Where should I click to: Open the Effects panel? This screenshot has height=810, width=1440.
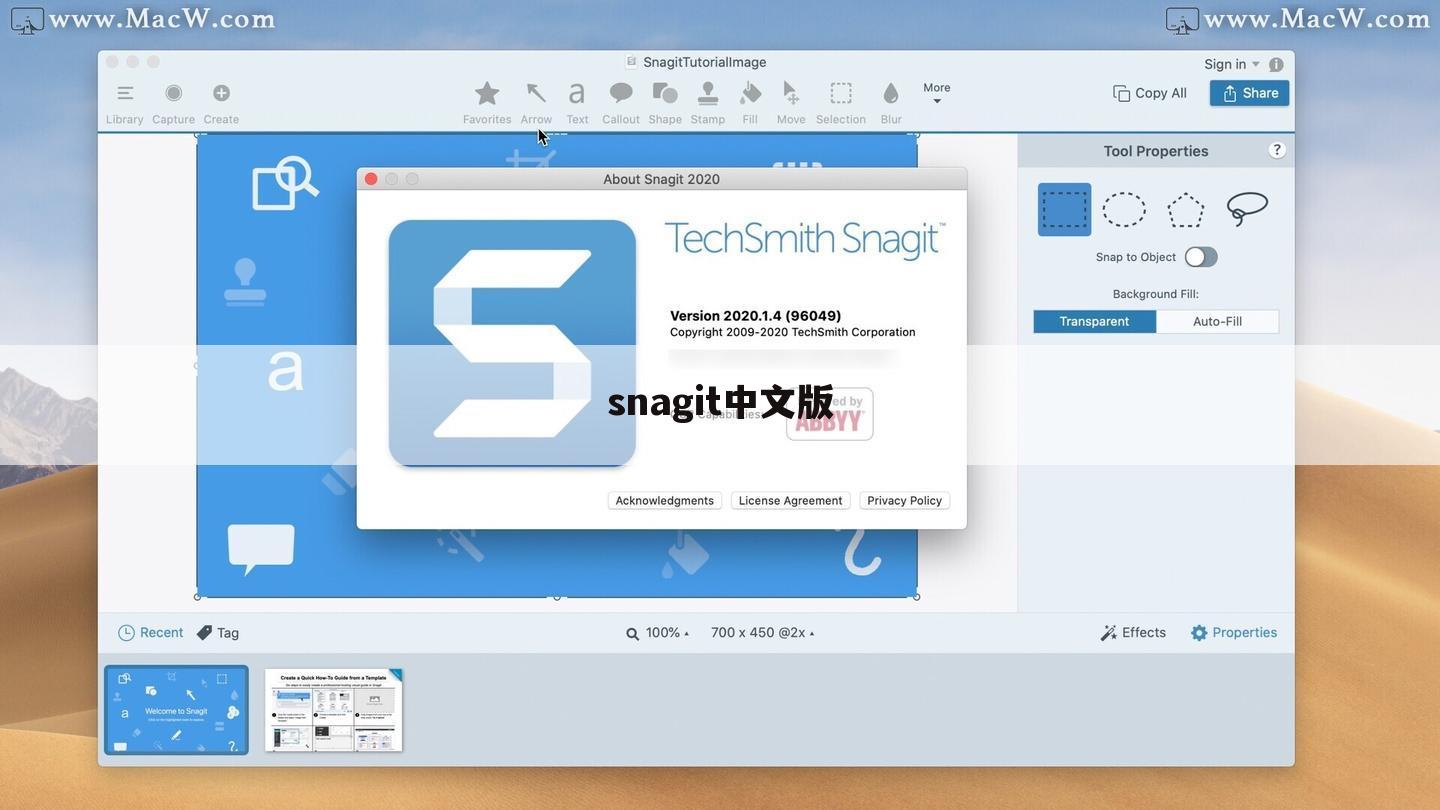coord(1133,633)
